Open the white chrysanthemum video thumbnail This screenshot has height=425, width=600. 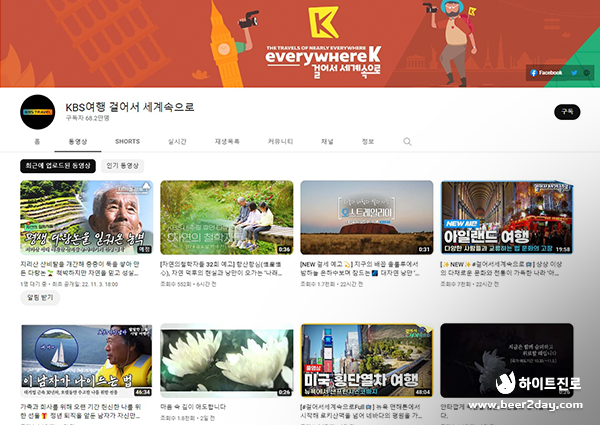[227, 361]
